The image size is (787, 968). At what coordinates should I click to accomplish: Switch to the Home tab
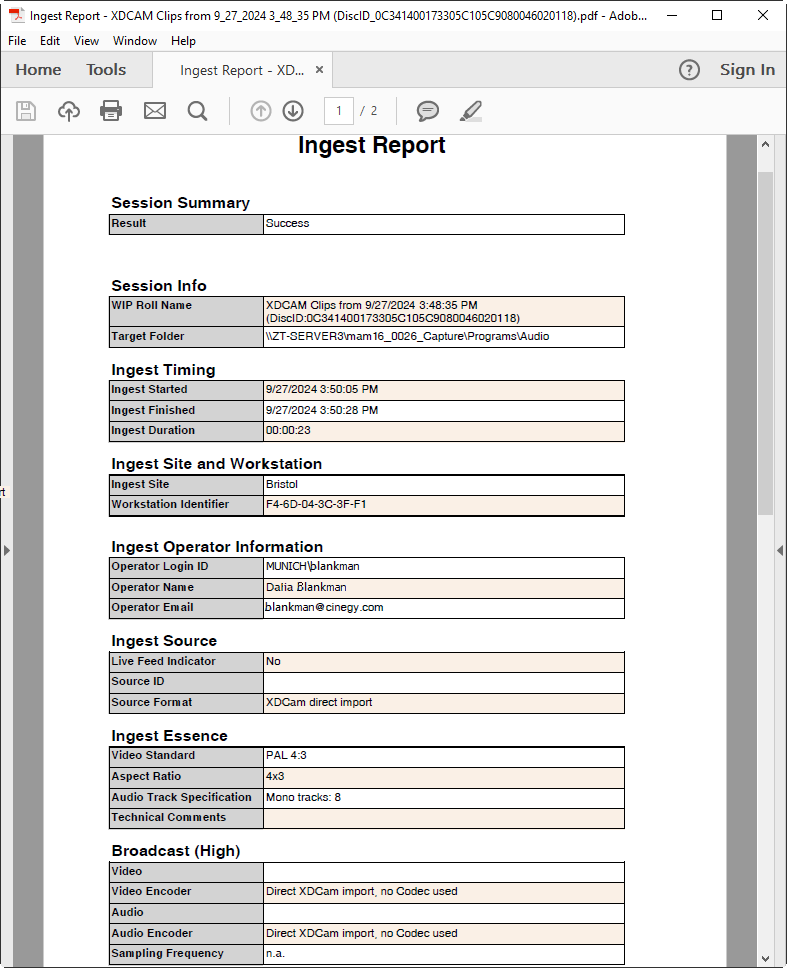tap(38, 70)
